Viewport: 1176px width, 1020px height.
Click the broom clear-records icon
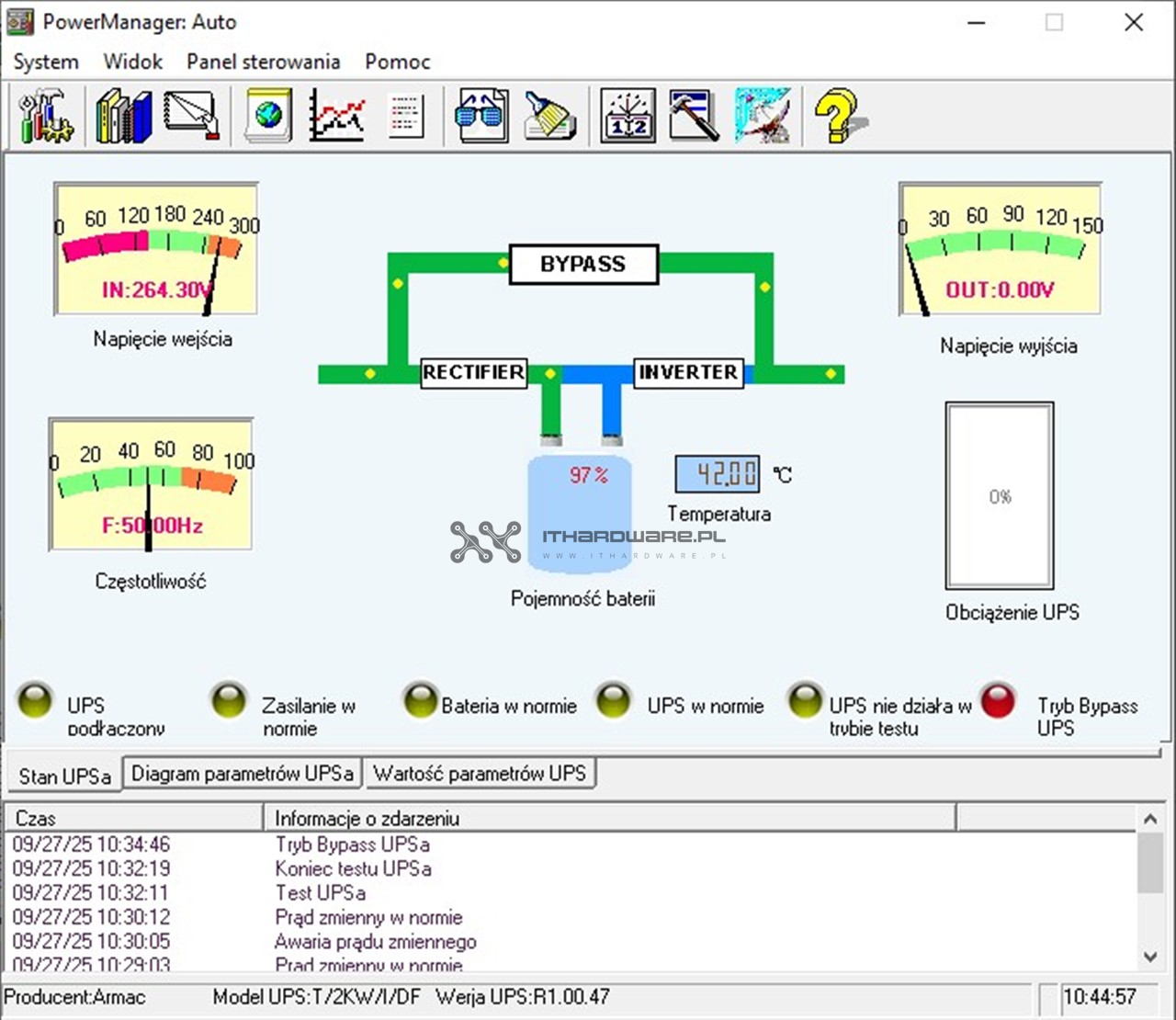coord(549,117)
